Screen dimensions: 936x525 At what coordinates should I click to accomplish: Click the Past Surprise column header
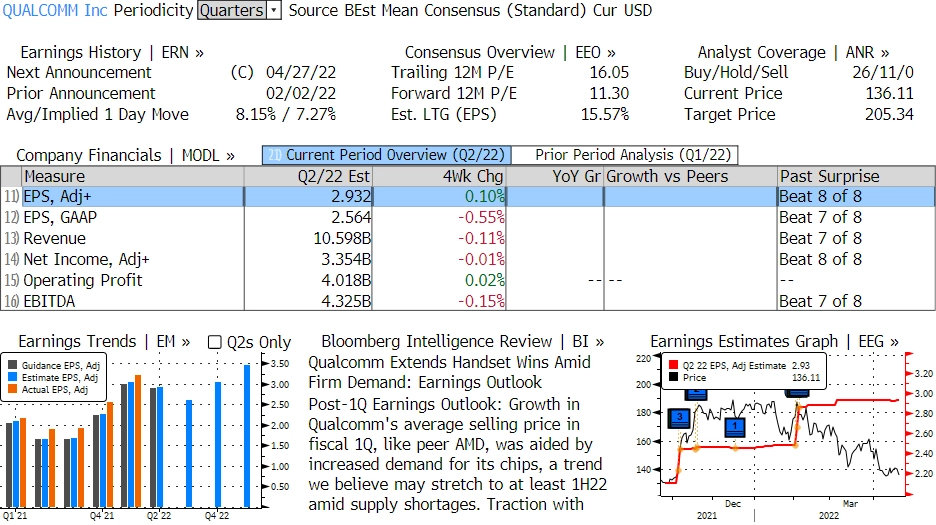point(856,176)
